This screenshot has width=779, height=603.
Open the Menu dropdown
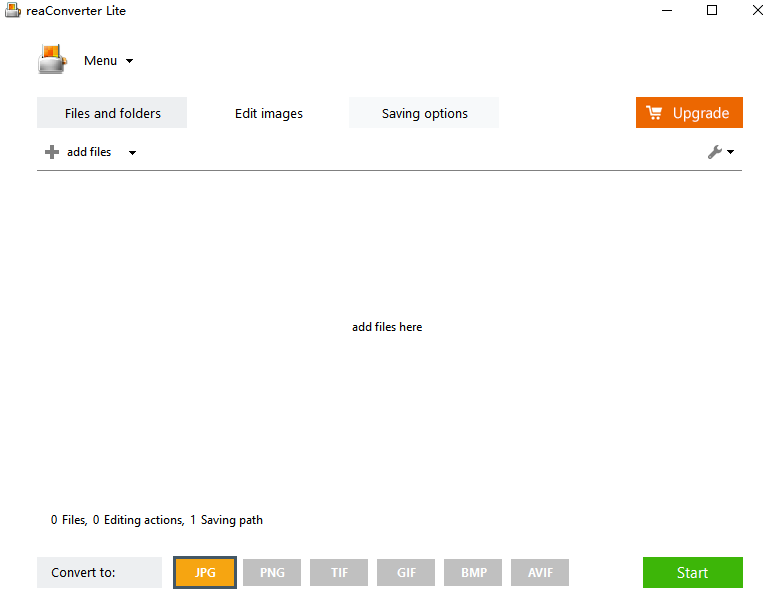click(x=108, y=61)
